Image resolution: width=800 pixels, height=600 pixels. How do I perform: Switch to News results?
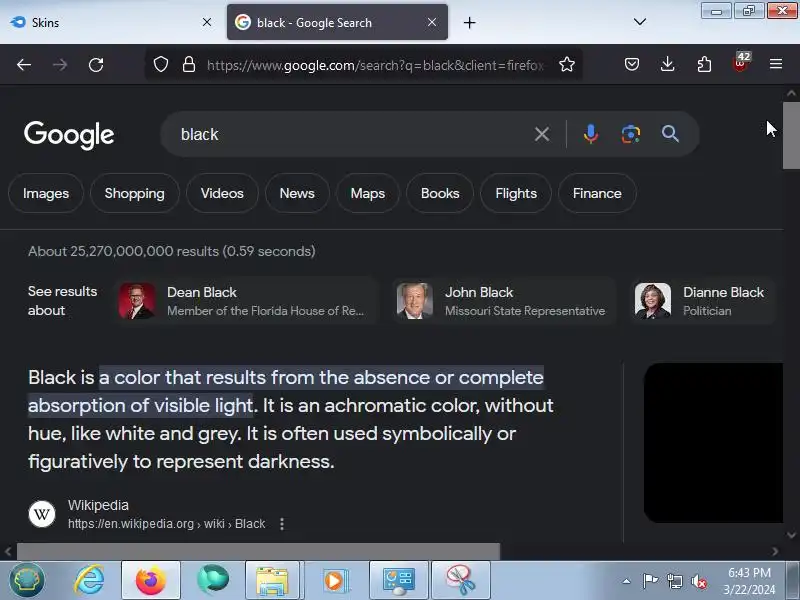pyautogui.click(x=297, y=193)
